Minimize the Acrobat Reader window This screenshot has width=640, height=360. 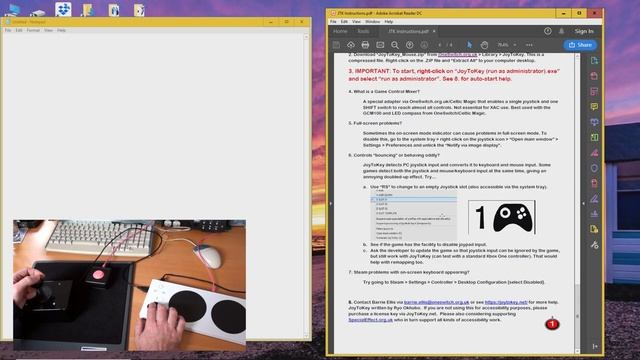coord(563,13)
